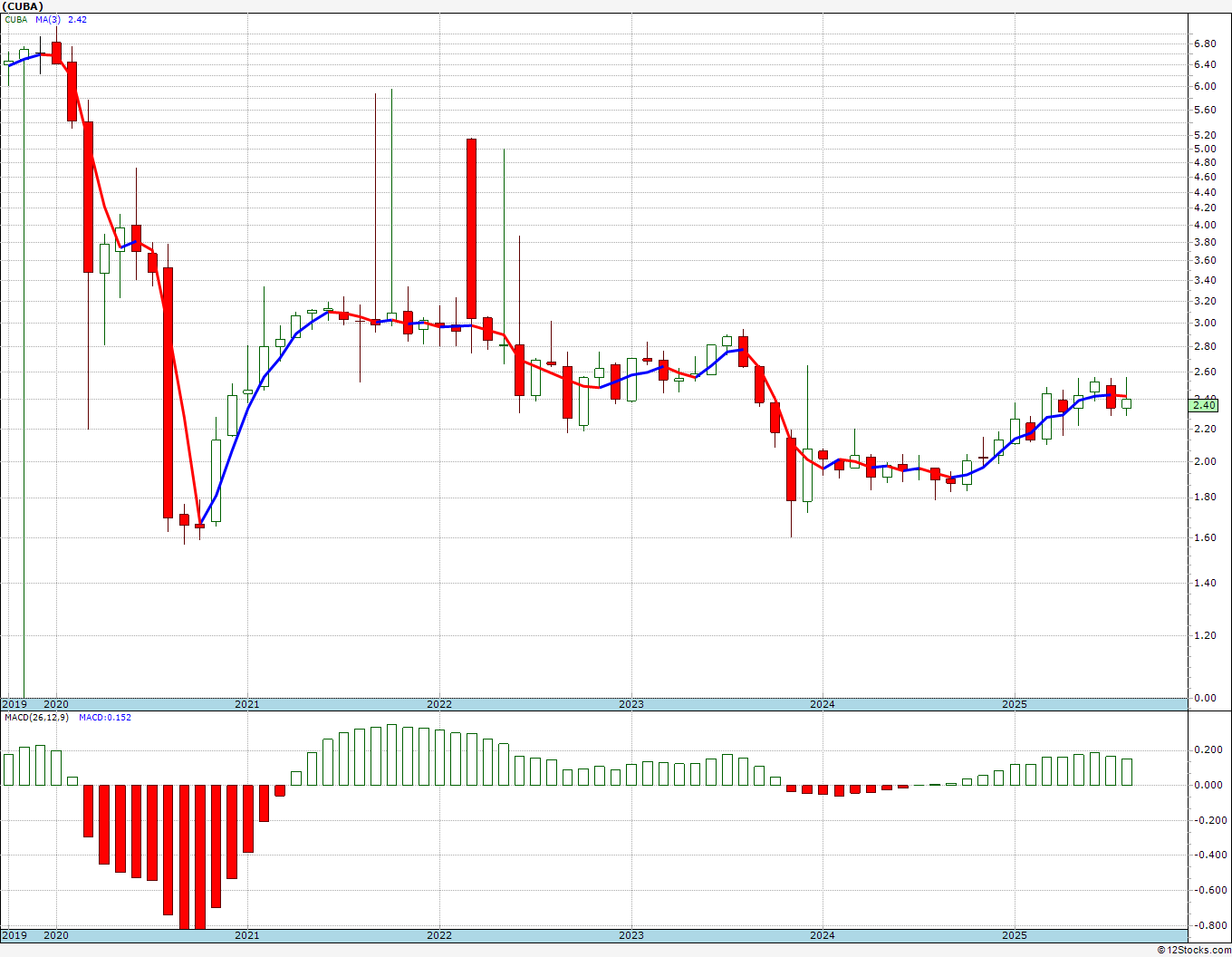The height and width of the screenshot is (957, 1232).
Task: Select the 3.00 price axis label
Action: [x=1204, y=324]
